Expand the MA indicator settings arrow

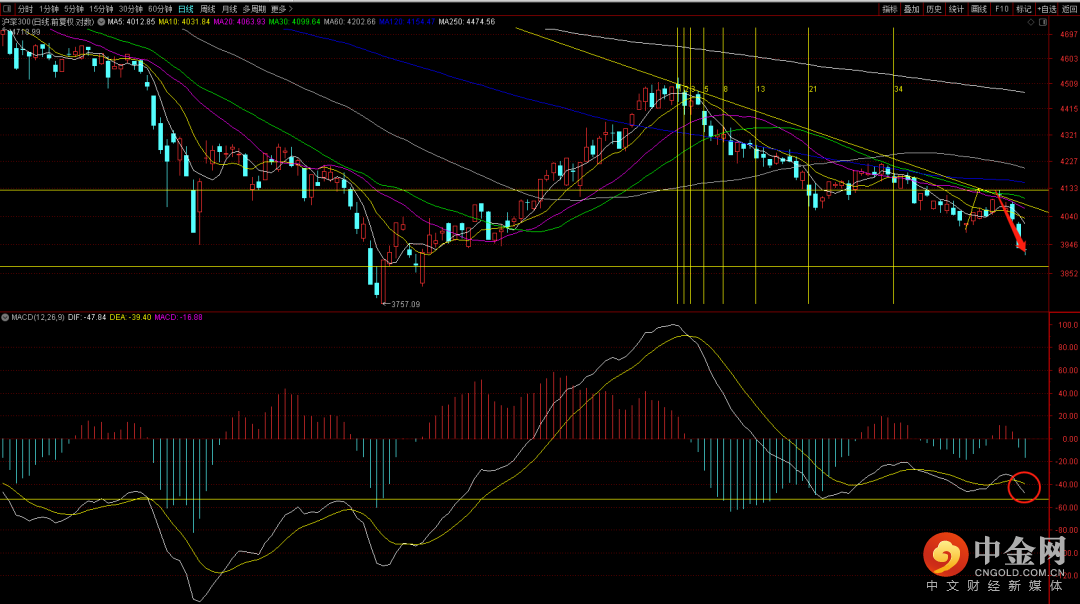coord(100,21)
